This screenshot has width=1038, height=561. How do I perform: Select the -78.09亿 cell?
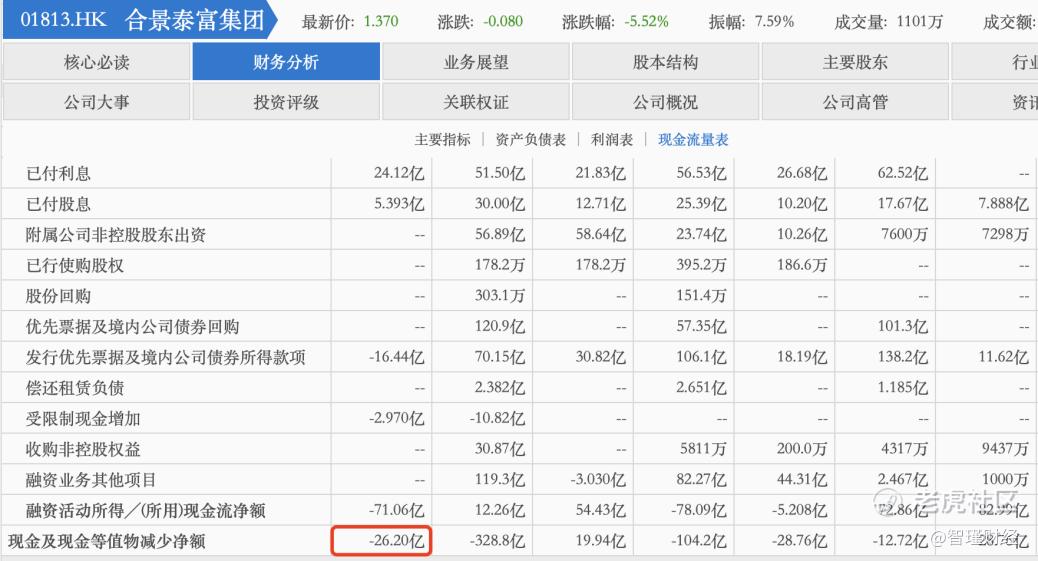tap(698, 510)
